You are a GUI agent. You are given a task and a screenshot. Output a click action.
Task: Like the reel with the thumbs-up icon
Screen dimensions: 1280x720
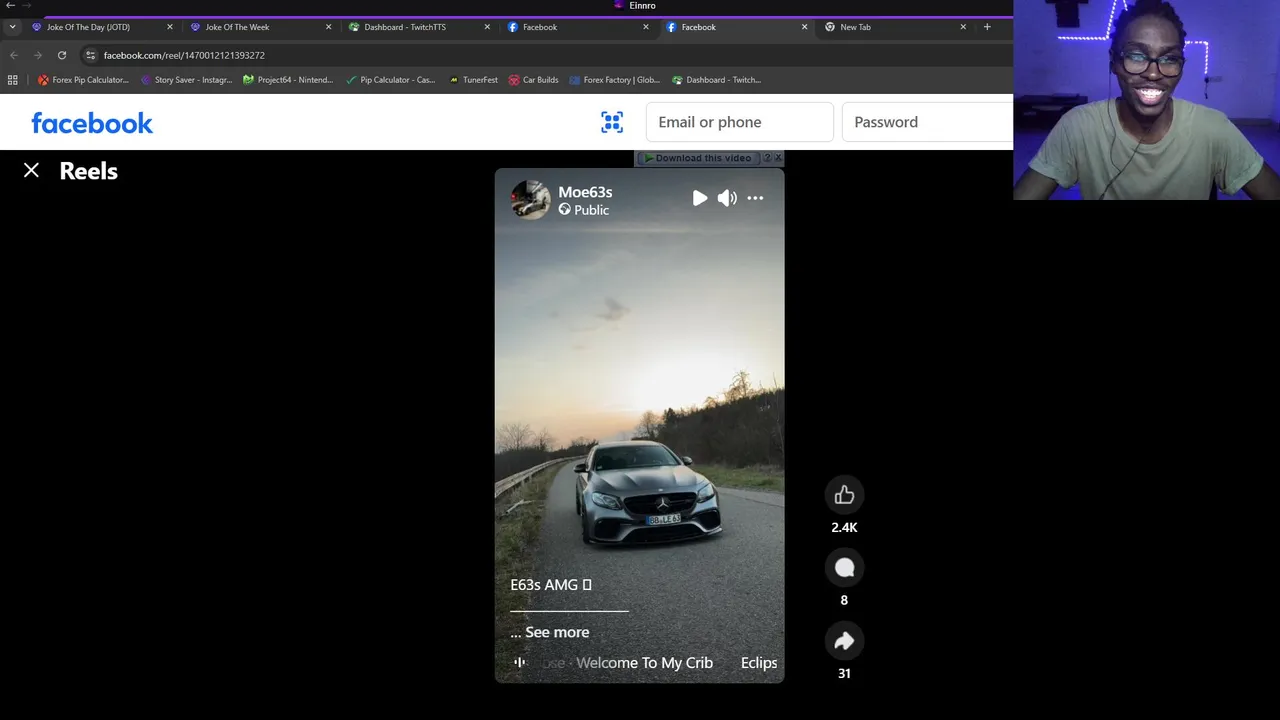[x=844, y=495]
